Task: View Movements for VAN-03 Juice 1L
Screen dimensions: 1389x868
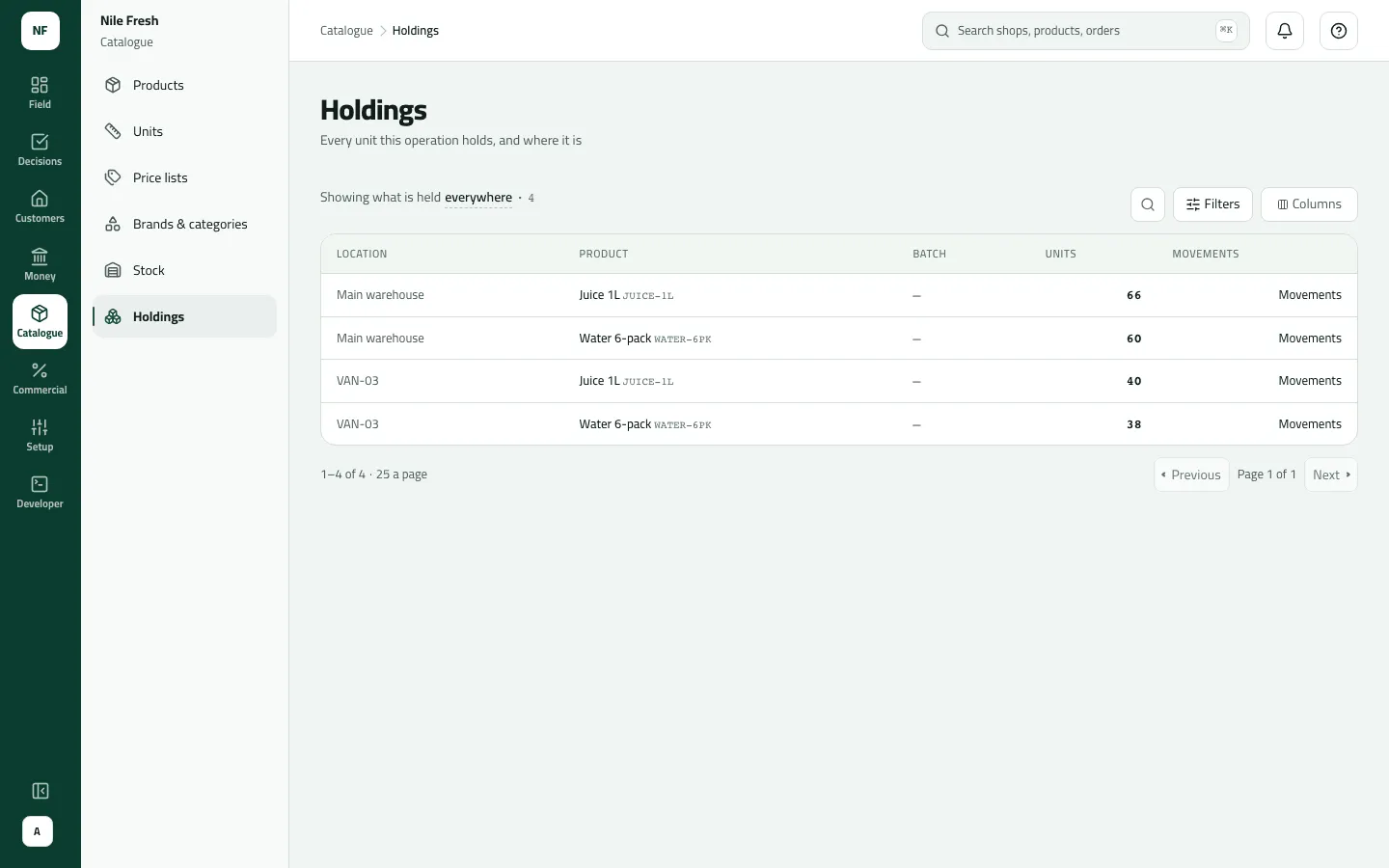Action: (1310, 381)
